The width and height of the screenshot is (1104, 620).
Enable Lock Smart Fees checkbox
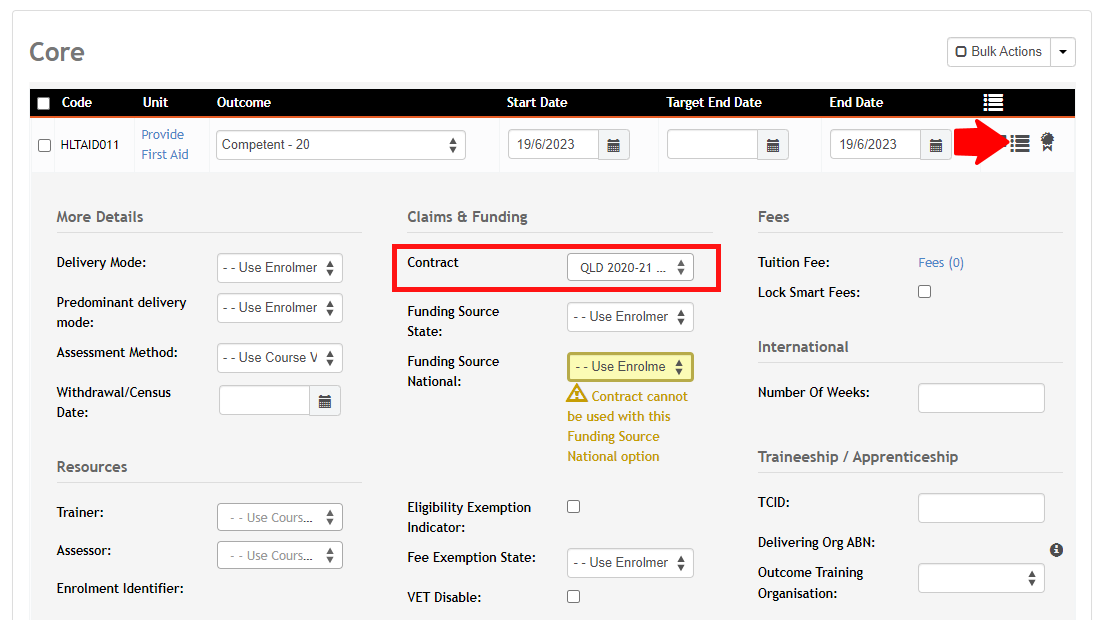(x=924, y=291)
